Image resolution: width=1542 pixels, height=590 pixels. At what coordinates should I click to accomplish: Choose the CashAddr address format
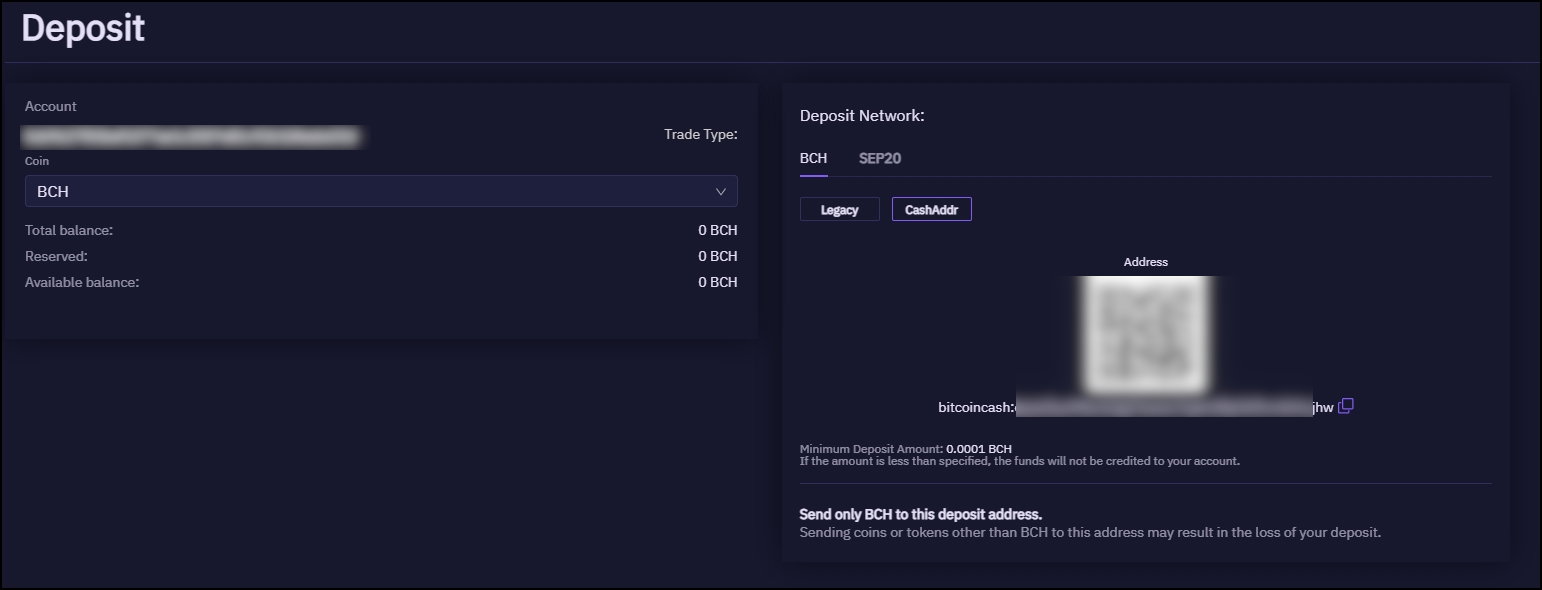[931, 209]
